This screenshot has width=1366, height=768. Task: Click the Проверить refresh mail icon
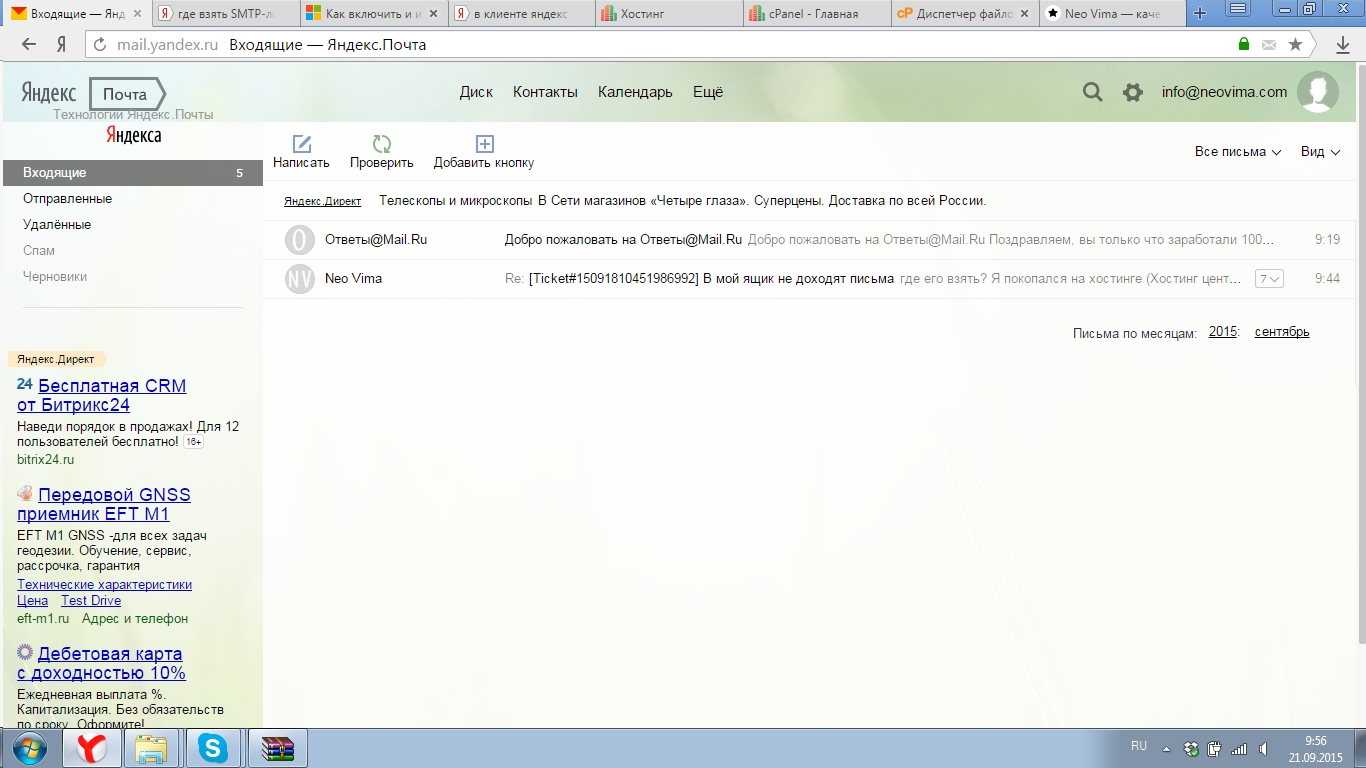pyautogui.click(x=382, y=144)
